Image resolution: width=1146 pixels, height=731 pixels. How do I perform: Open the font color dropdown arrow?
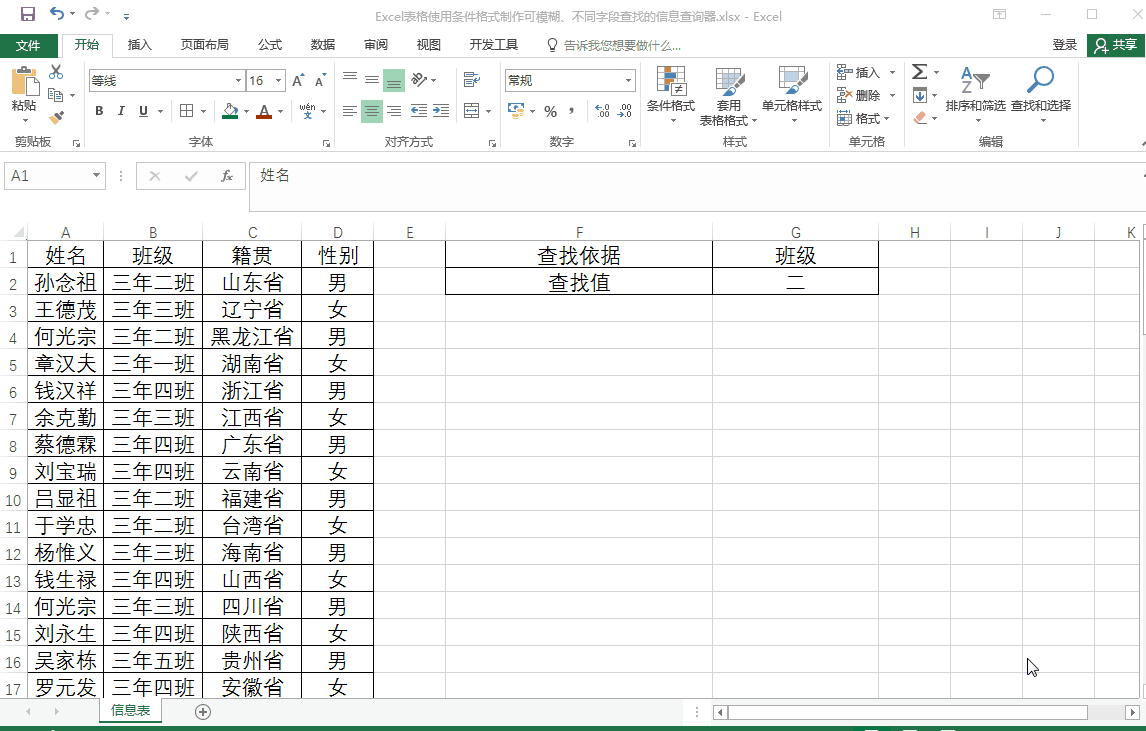280,112
